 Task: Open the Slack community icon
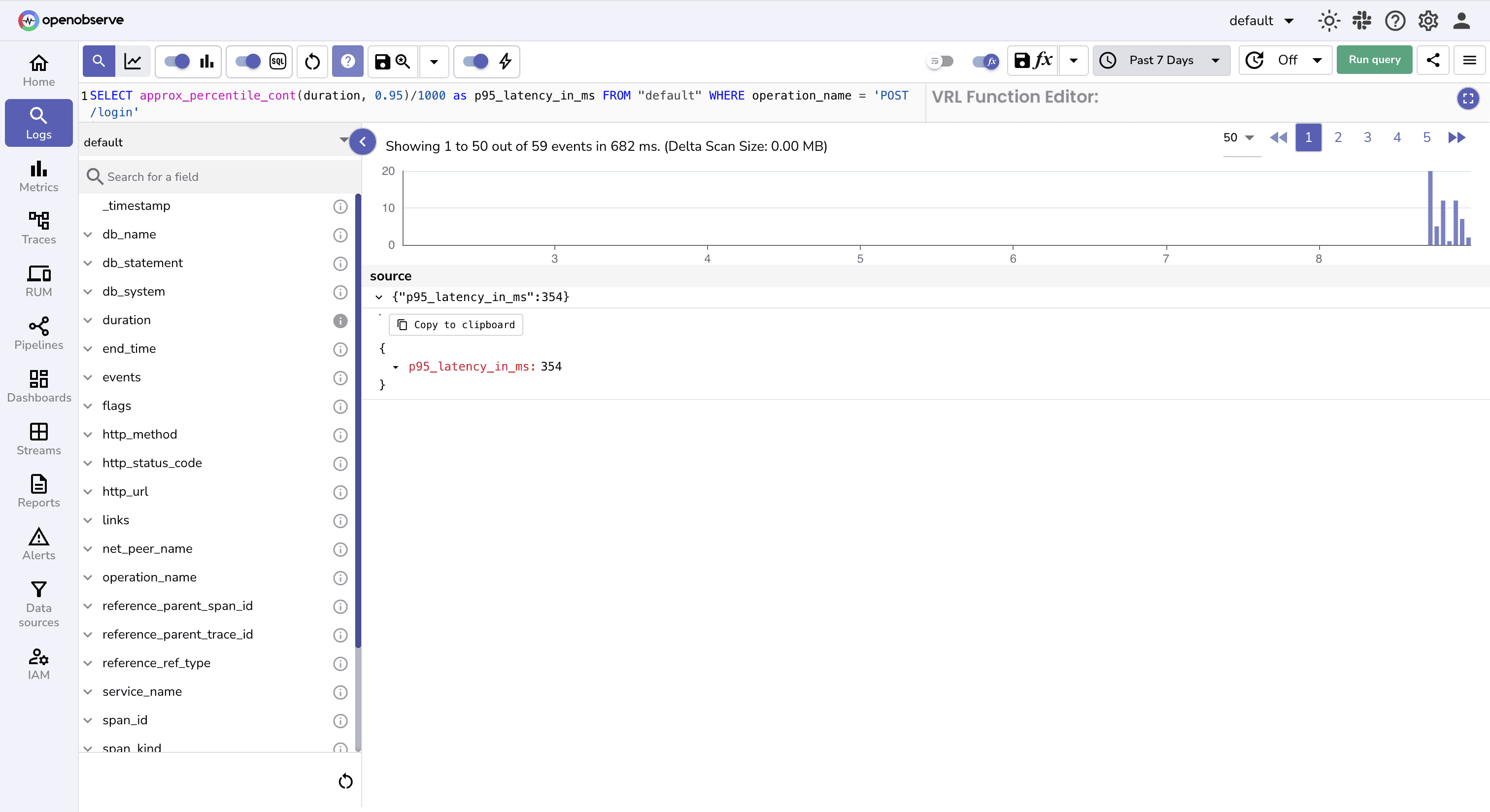tap(1361, 21)
